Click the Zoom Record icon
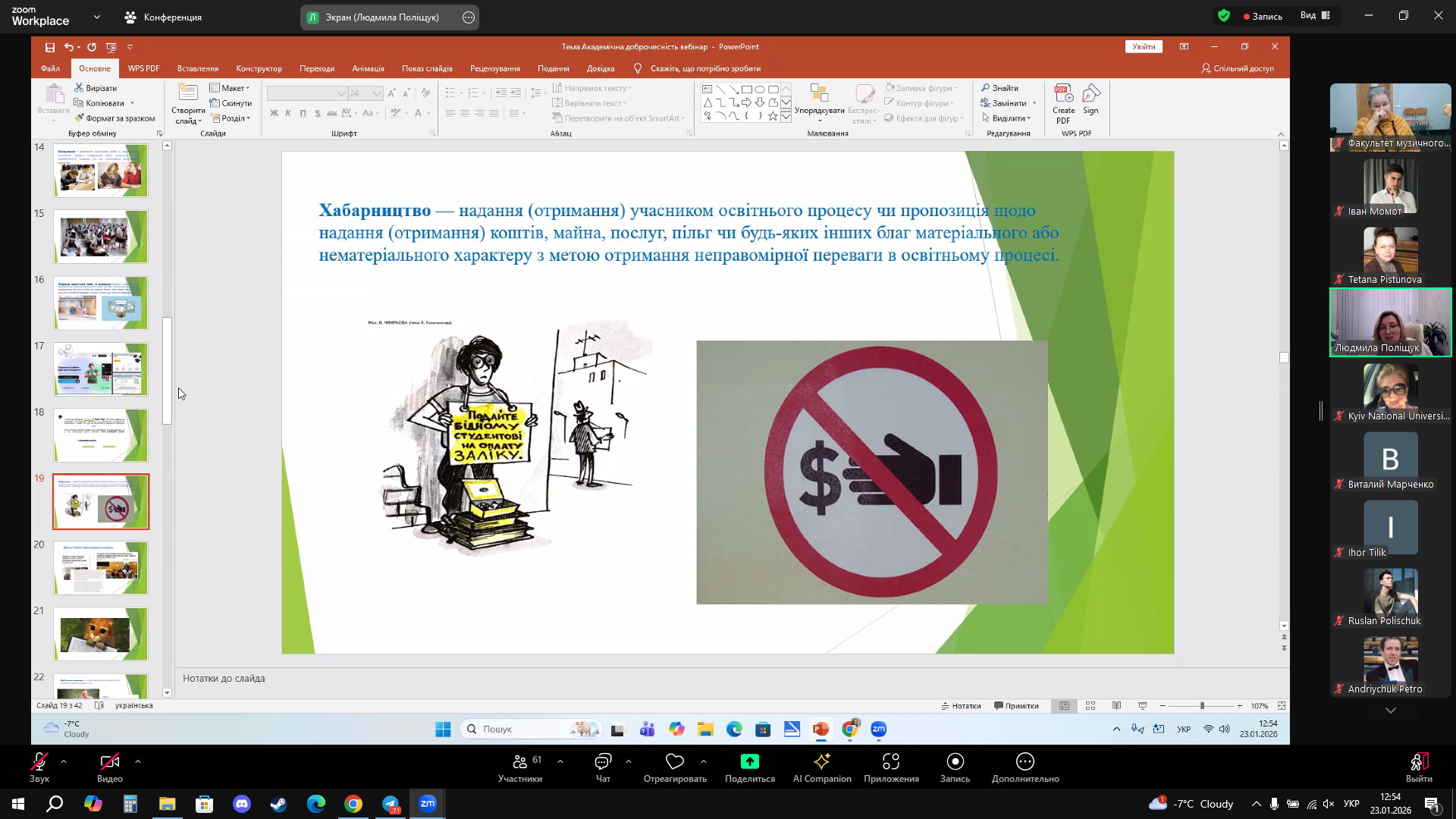 955,761
